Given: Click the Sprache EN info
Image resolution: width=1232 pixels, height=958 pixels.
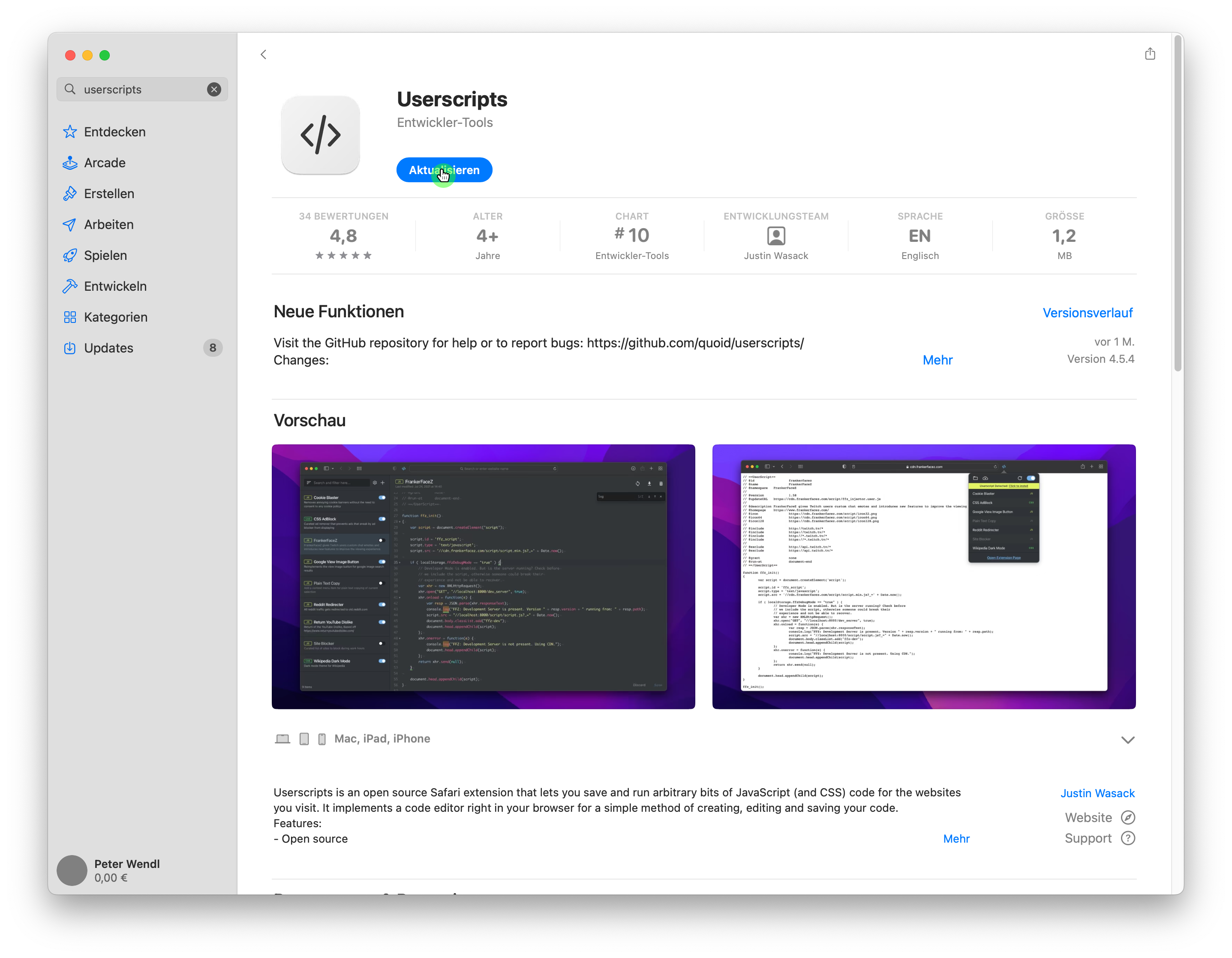Looking at the screenshot, I should [920, 236].
